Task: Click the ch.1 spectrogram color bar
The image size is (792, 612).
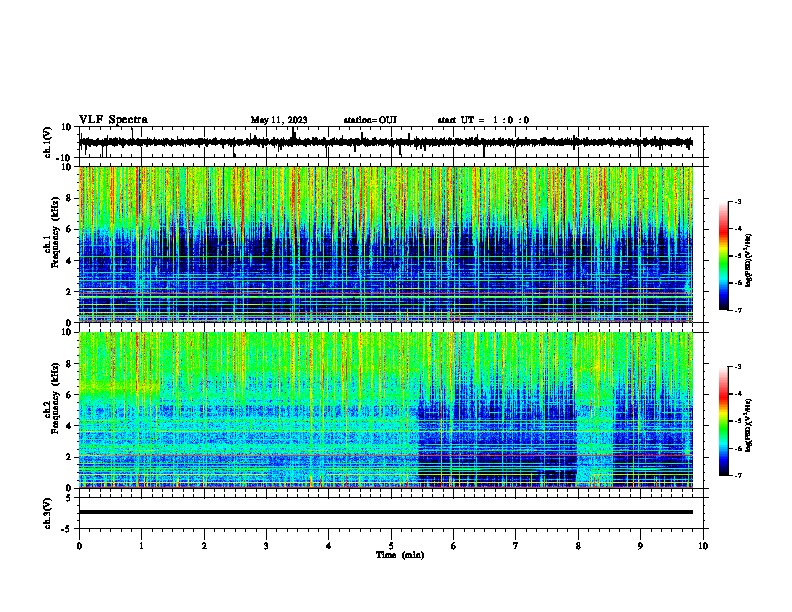Action: pos(724,256)
